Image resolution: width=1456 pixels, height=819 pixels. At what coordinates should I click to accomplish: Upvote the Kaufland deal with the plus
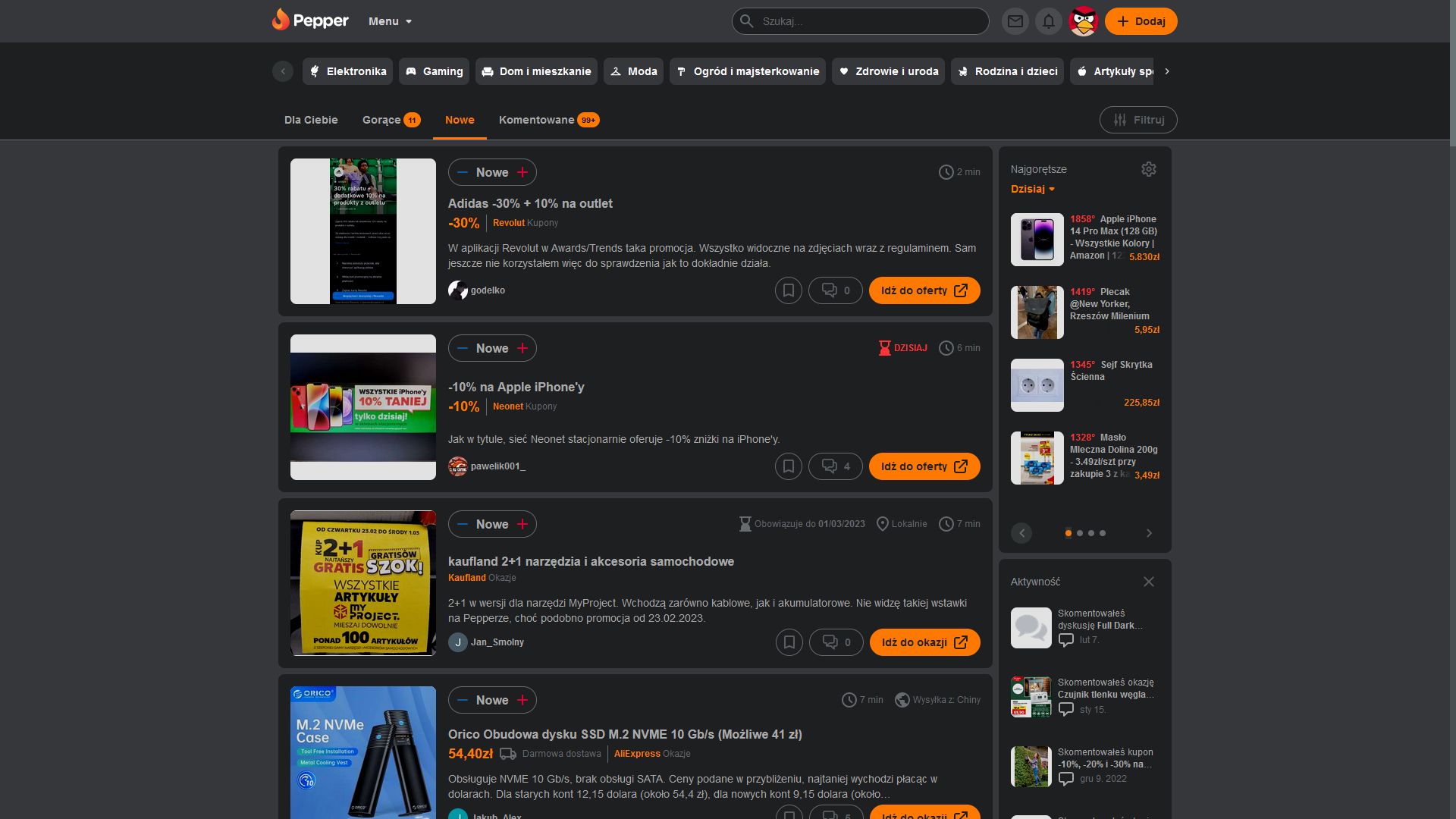point(522,524)
